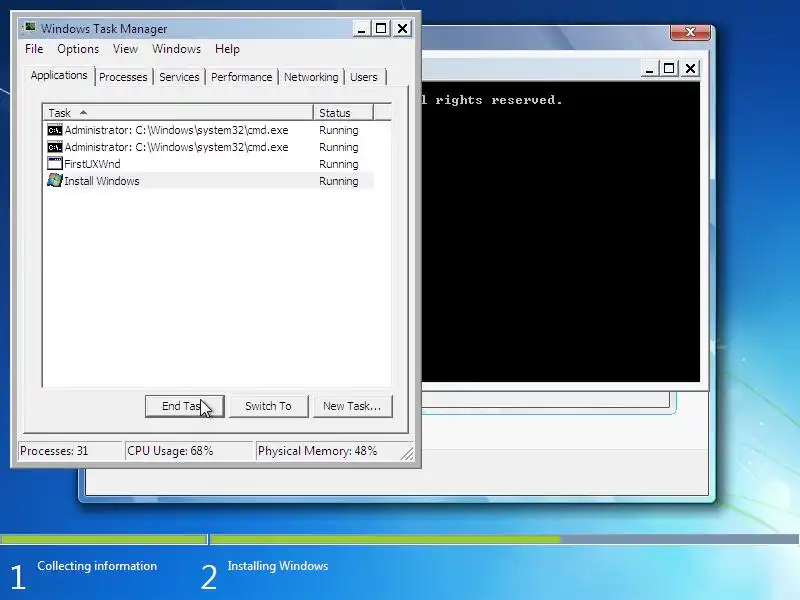Click the End Task button
Screen dimensions: 800x600
point(185,406)
